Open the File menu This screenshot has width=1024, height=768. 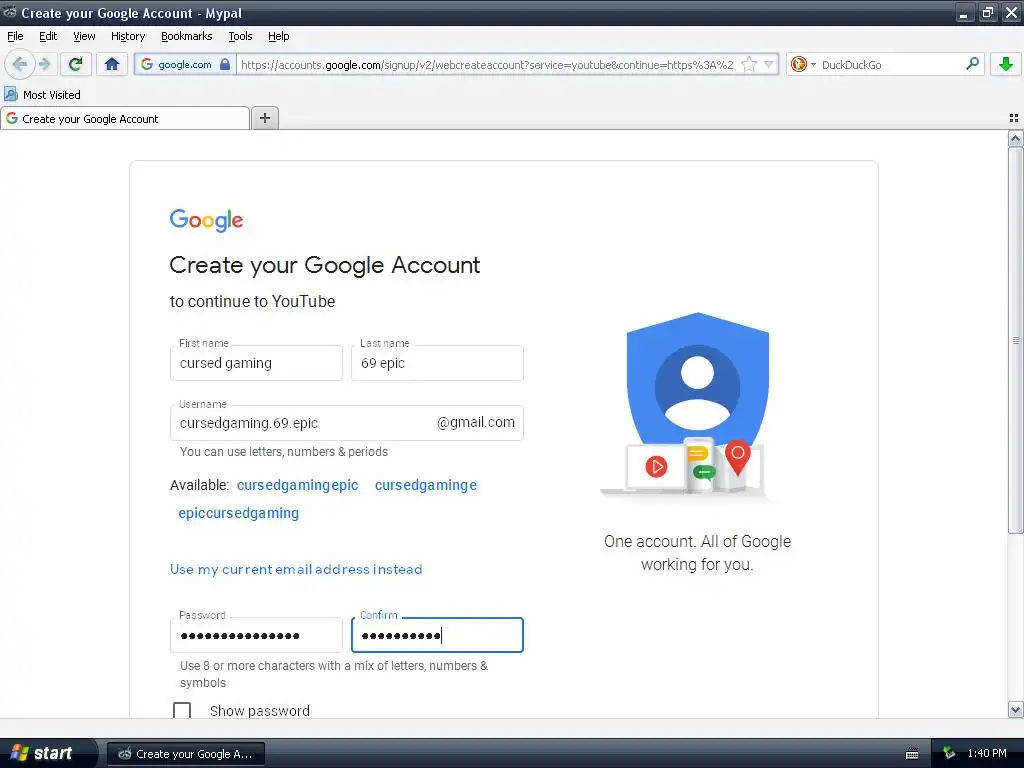click(x=15, y=36)
